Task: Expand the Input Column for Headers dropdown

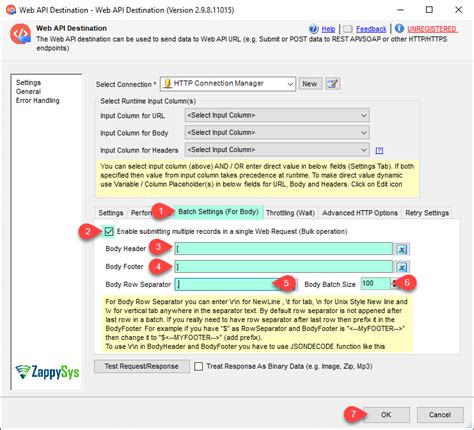Action: 277,150
